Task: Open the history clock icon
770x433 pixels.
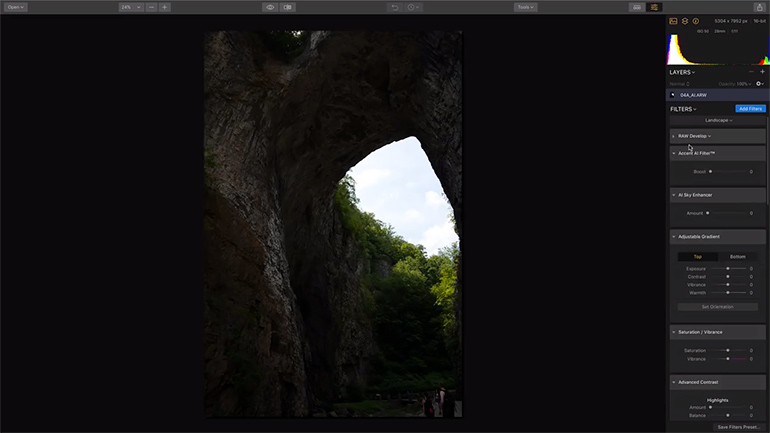Action: pyautogui.click(x=413, y=7)
